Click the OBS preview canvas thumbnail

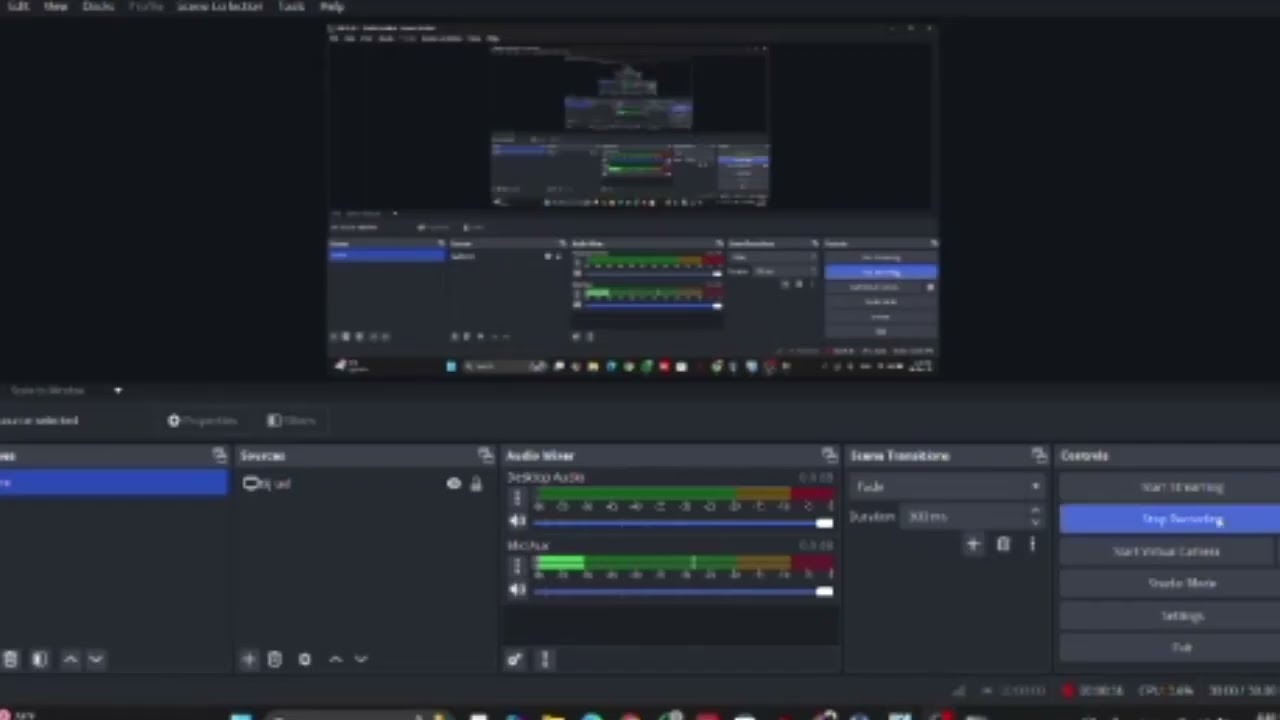632,200
